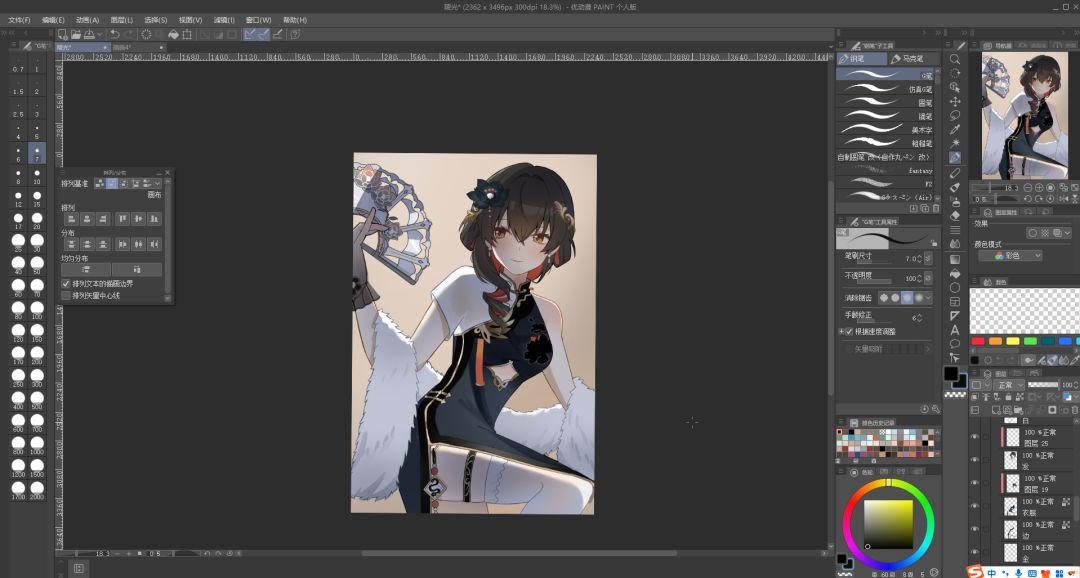Align top edges in 排列 row
Screen dimensions: 1080x578
[x=123, y=219]
